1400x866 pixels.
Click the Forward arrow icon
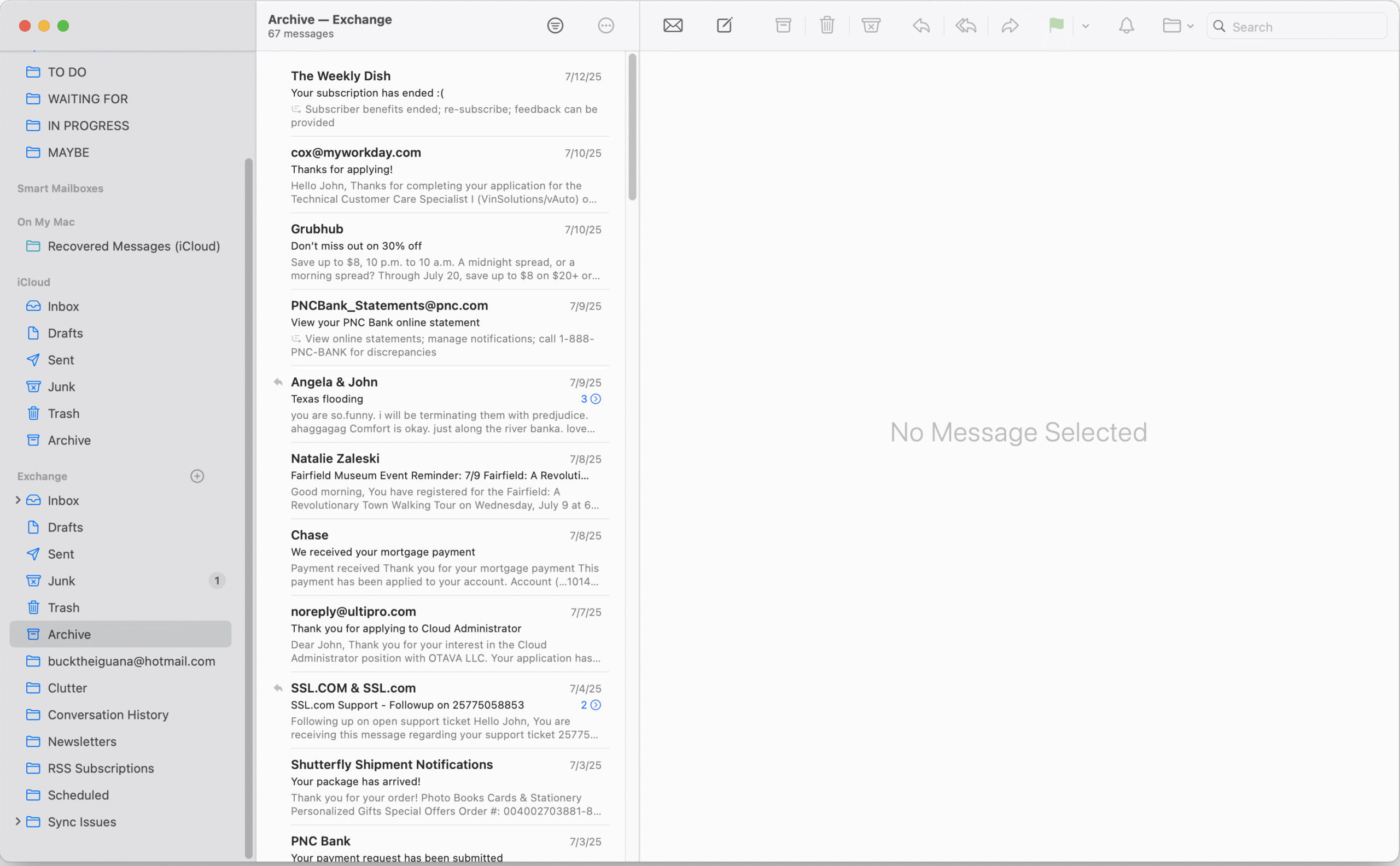(1010, 26)
